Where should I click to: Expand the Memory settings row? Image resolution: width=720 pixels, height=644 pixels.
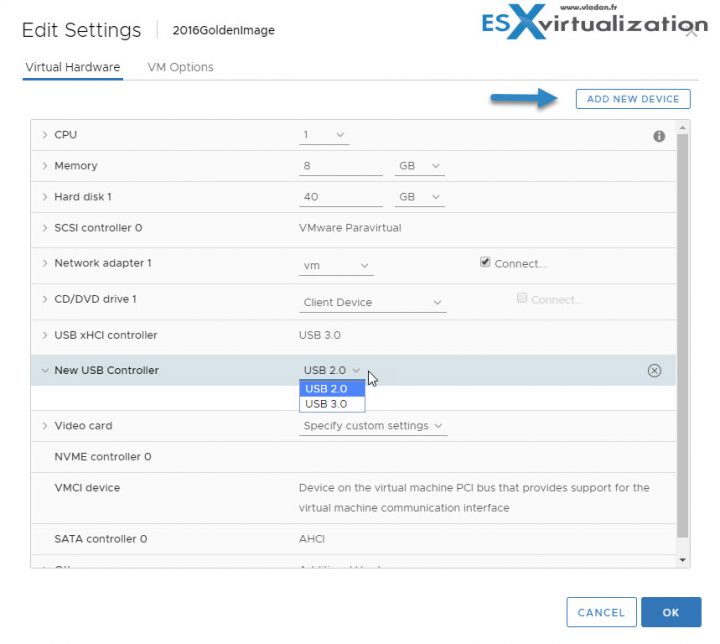click(45, 166)
